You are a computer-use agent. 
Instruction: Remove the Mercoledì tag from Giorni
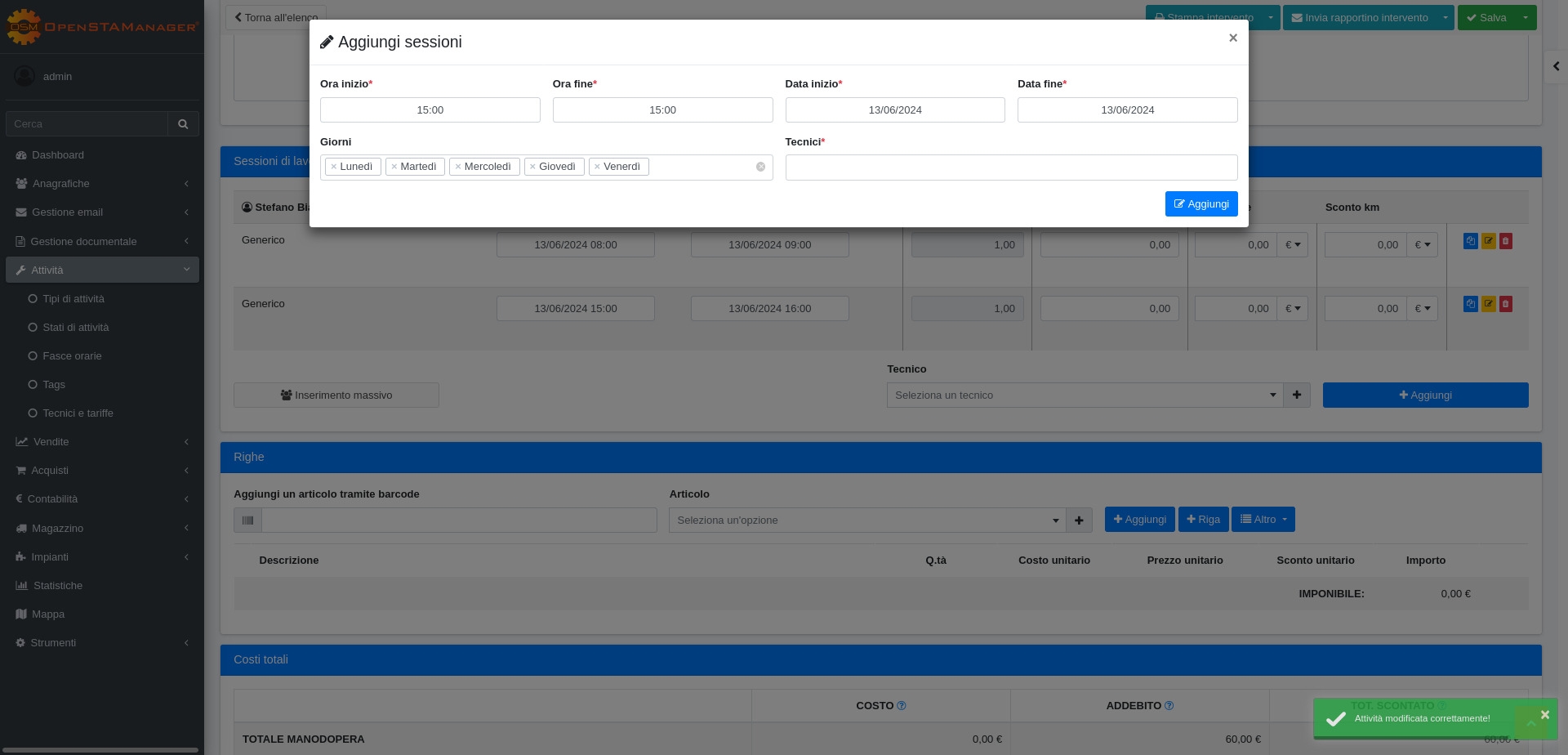pyautogui.click(x=458, y=167)
